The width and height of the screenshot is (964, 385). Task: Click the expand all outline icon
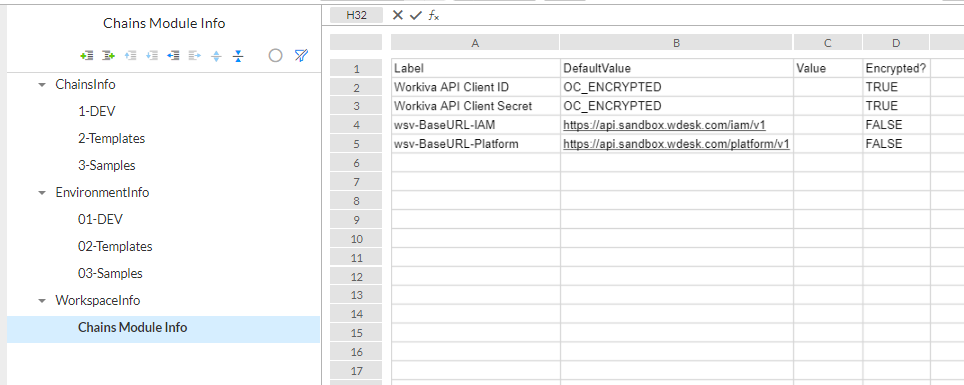(216, 56)
